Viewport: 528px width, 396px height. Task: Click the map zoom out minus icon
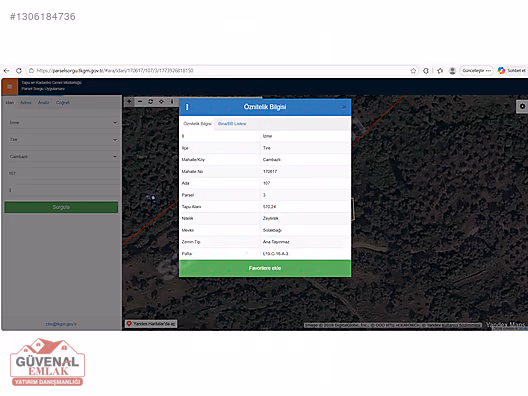(140, 101)
